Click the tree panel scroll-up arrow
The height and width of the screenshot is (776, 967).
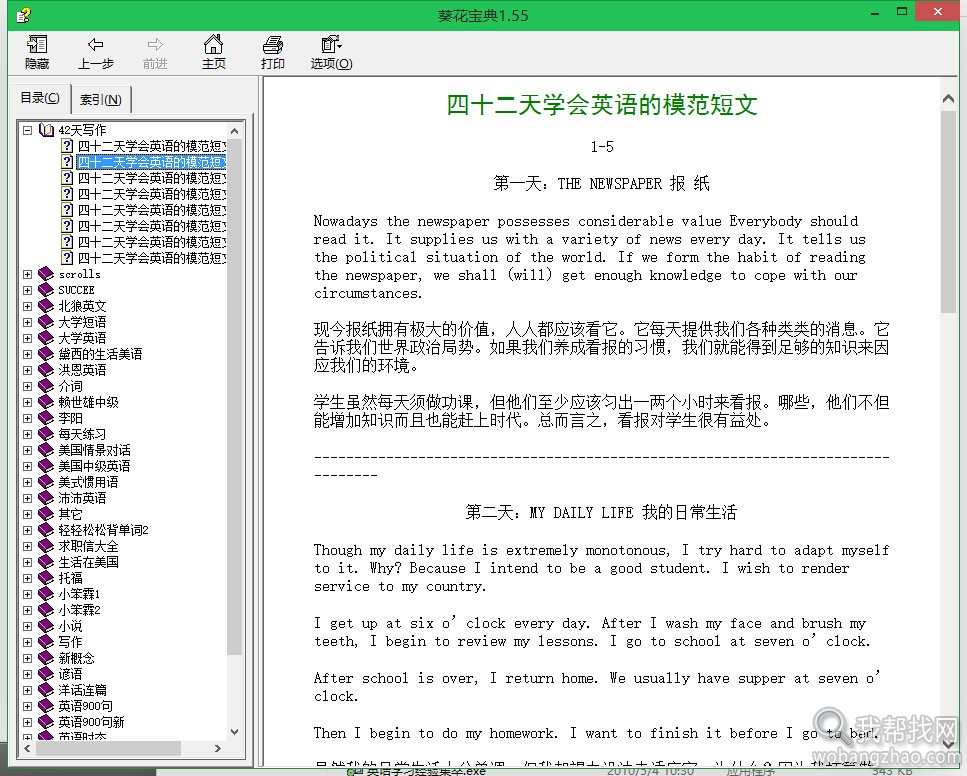coord(234,131)
